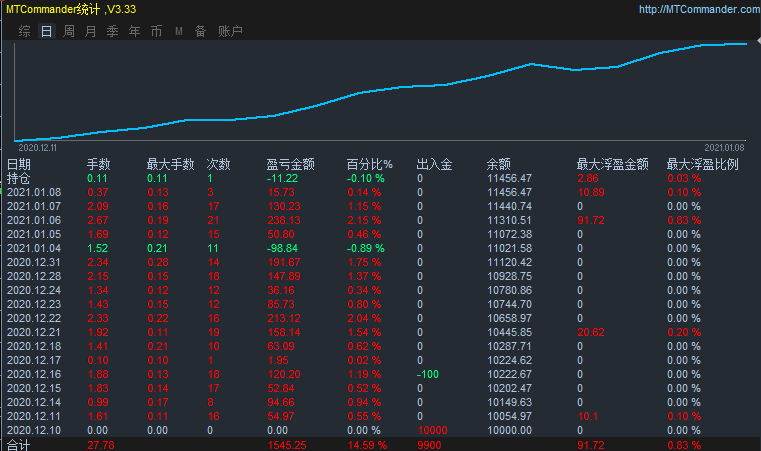Click the 最大浮盈比例 column header

coord(703,165)
